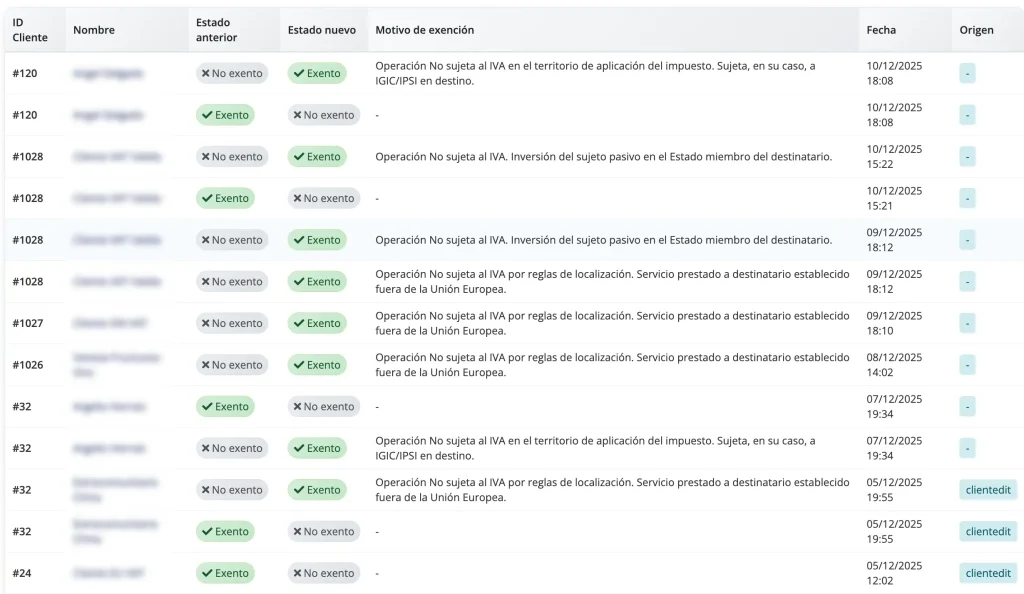Viewport: 1024px width, 594px height.
Task: Click the Motivo de exención column header
Action: (x=424, y=30)
